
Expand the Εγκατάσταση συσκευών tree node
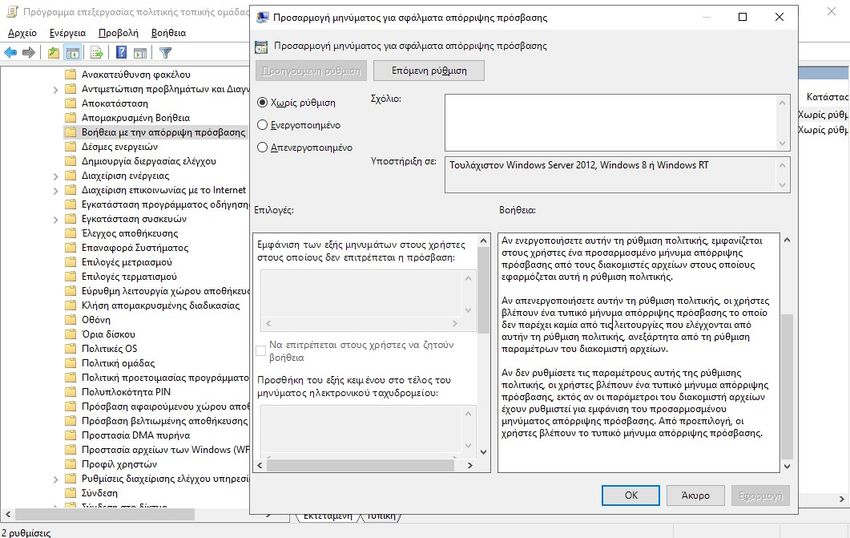[56, 218]
